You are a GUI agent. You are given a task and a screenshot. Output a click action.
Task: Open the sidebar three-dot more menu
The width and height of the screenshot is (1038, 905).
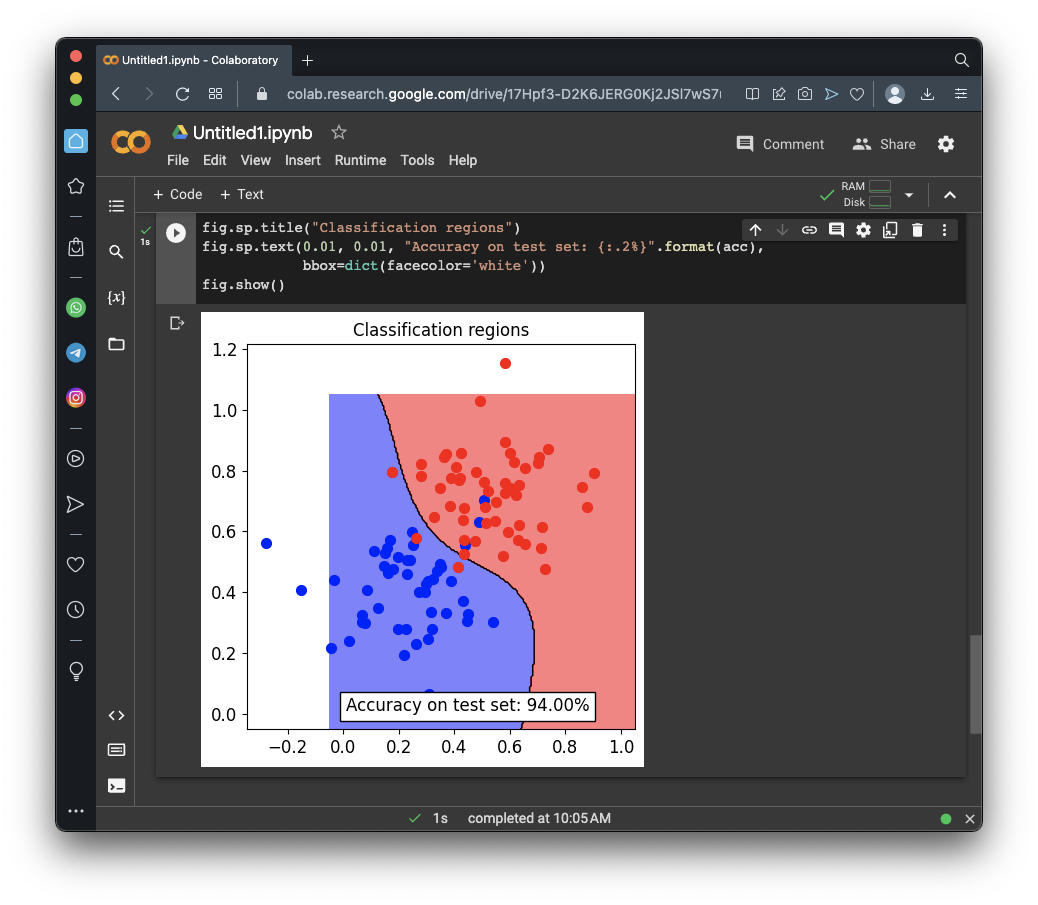76,811
